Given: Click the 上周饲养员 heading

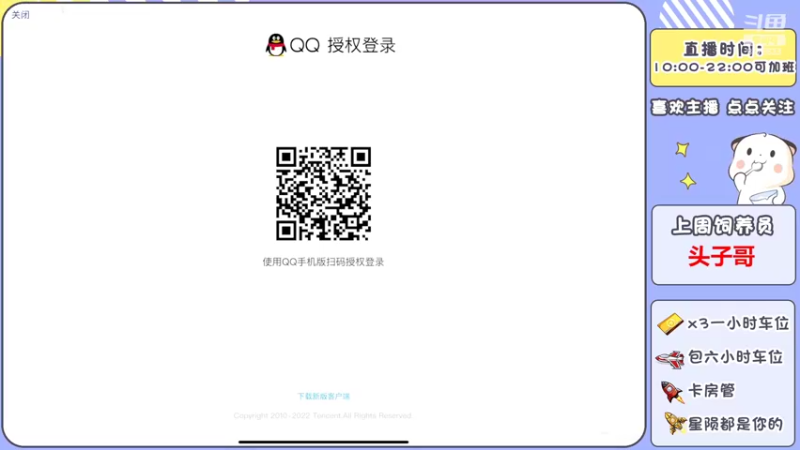Looking at the screenshot, I should click(x=722, y=226).
